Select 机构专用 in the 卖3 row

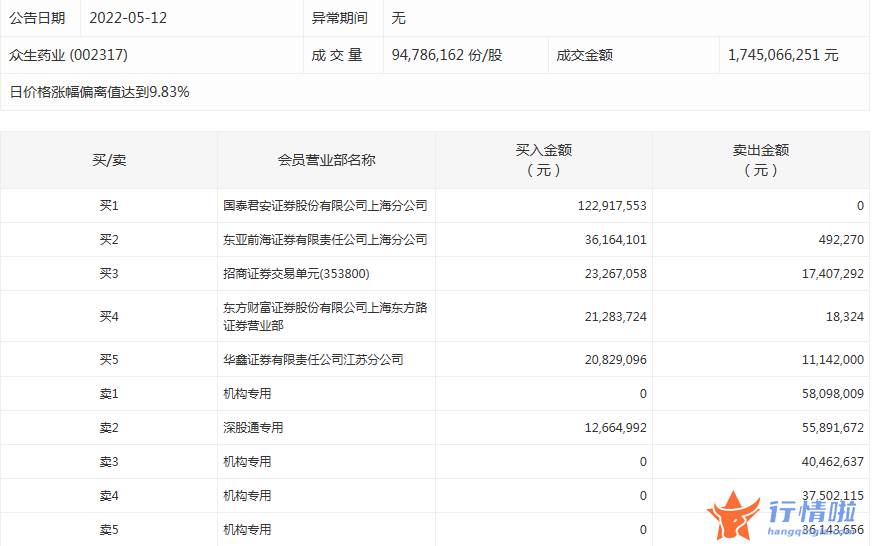(247, 461)
